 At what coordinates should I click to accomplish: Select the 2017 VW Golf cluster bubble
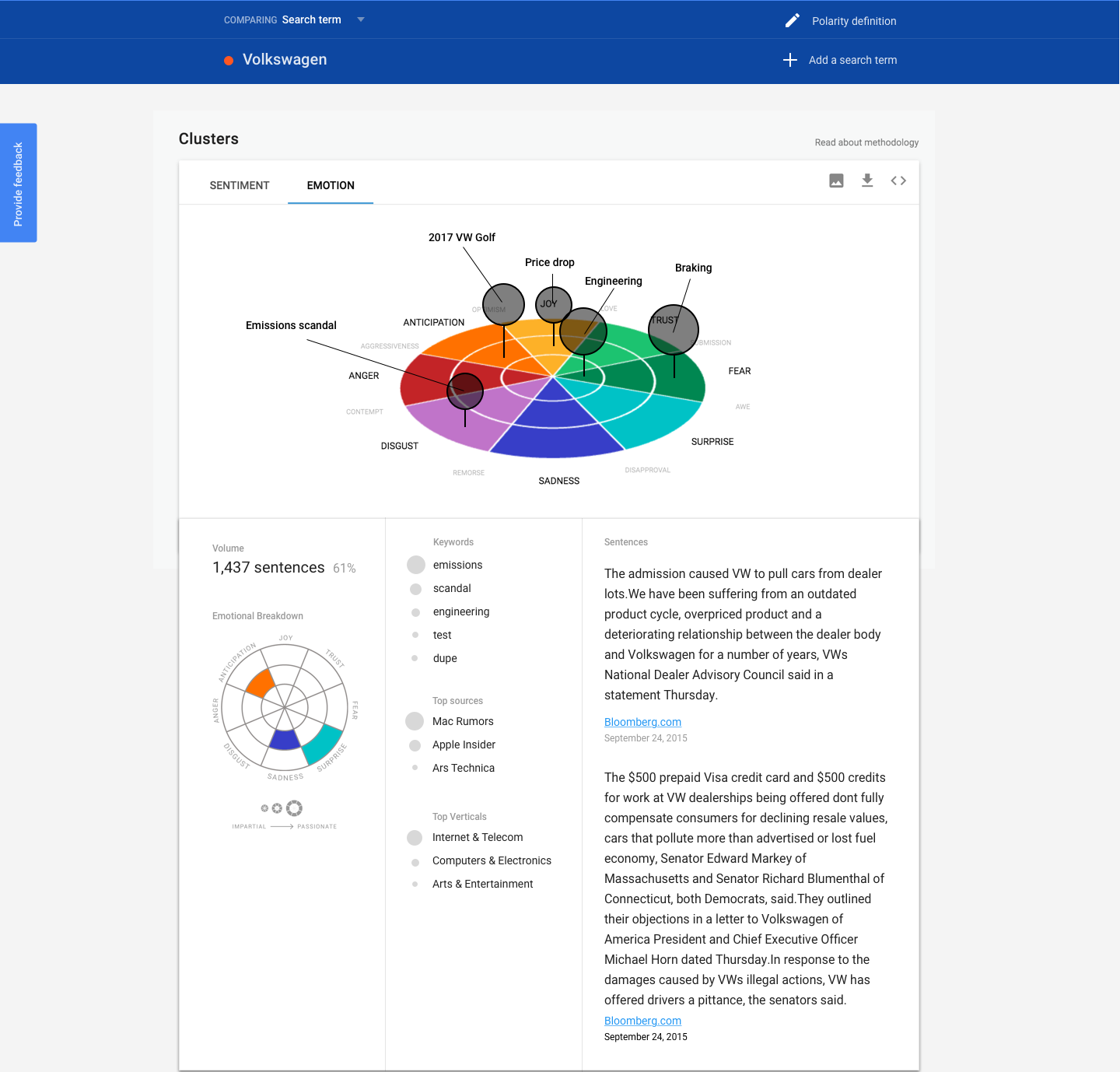tap(503, 304)
